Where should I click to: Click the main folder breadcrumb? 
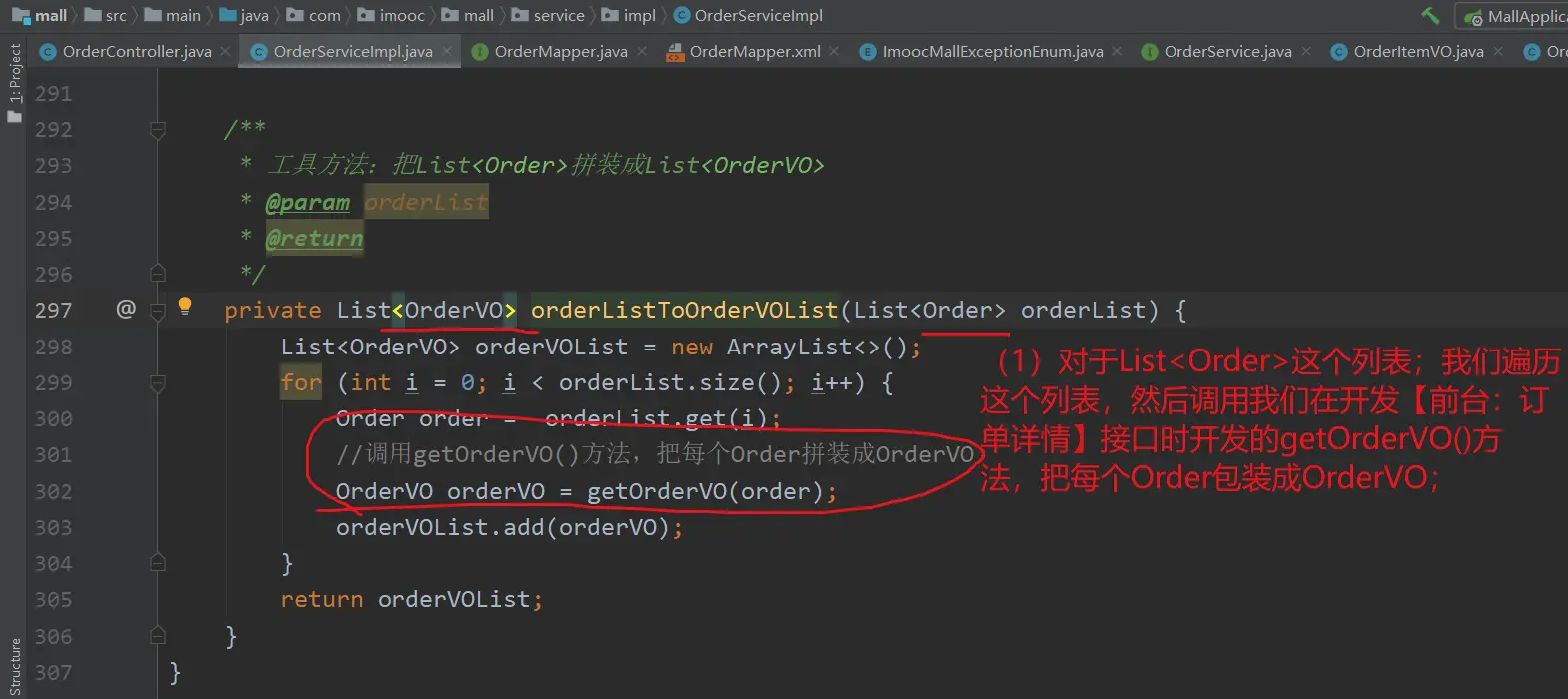tap(173, 15)
